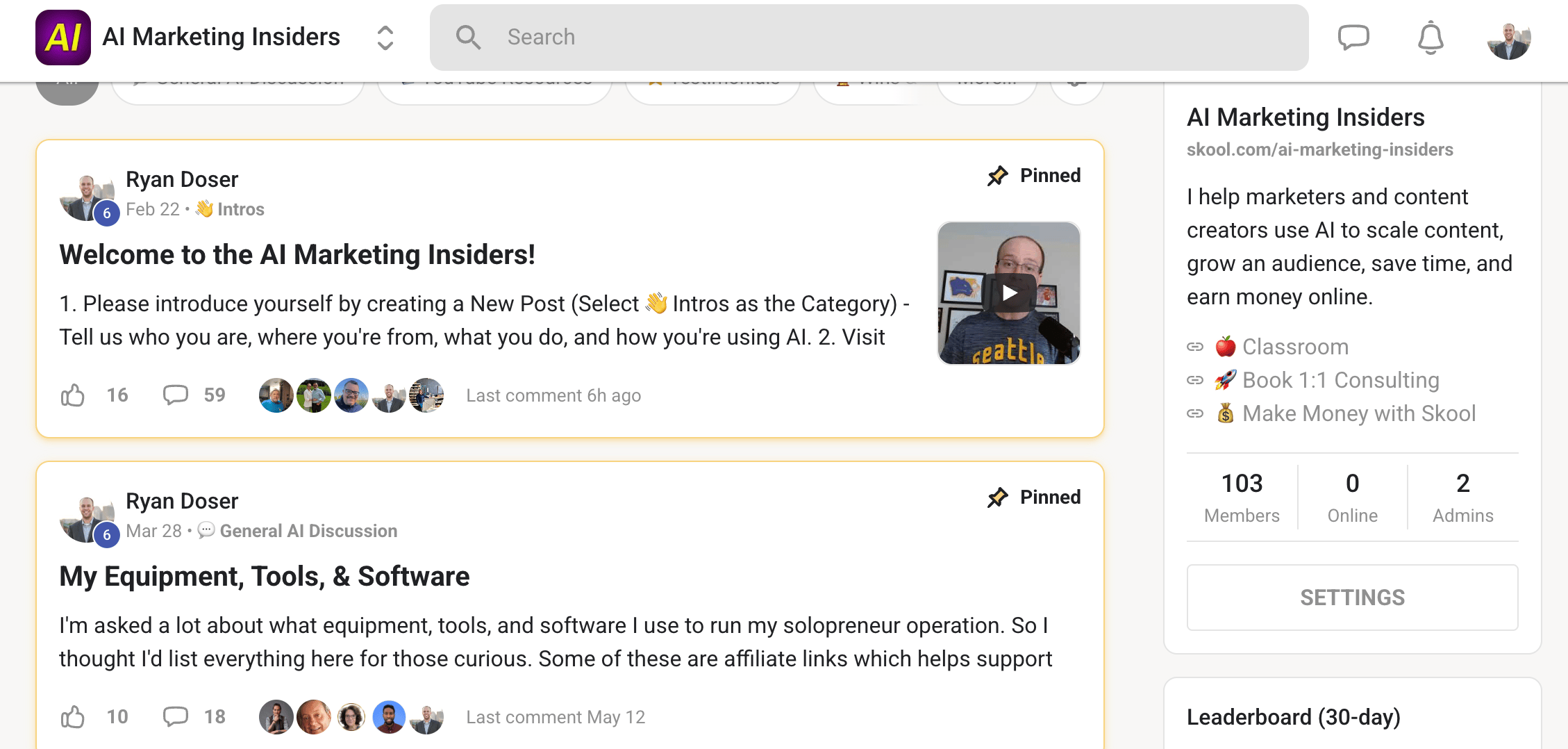Viewport: 1568px width, 749px height.
Task: Open the user profile avatar menu
Action: pos(1509,39)
